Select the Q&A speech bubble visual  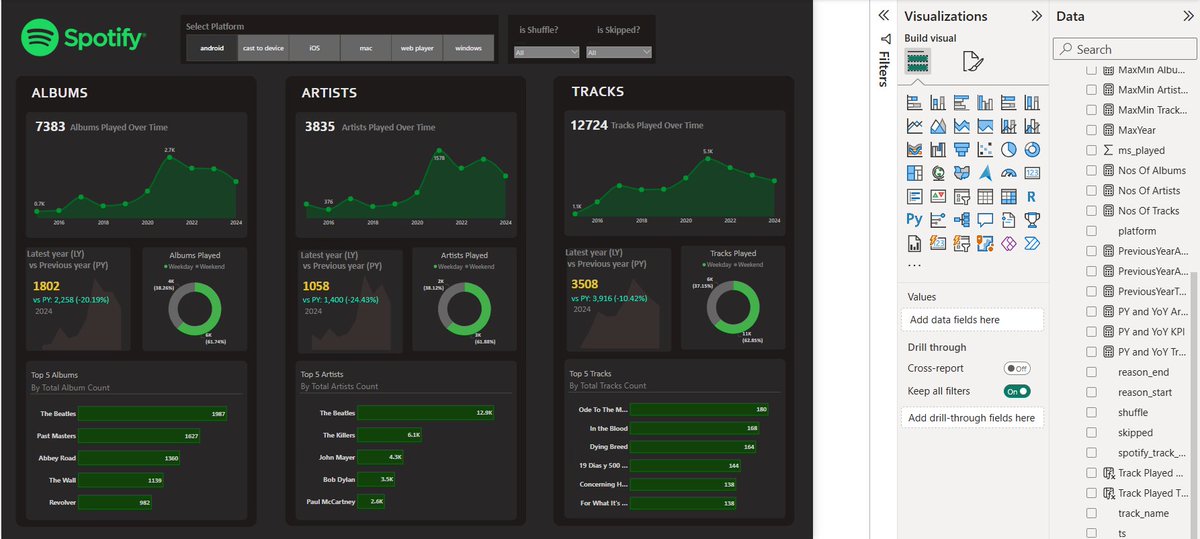click(x=985, y=219)
